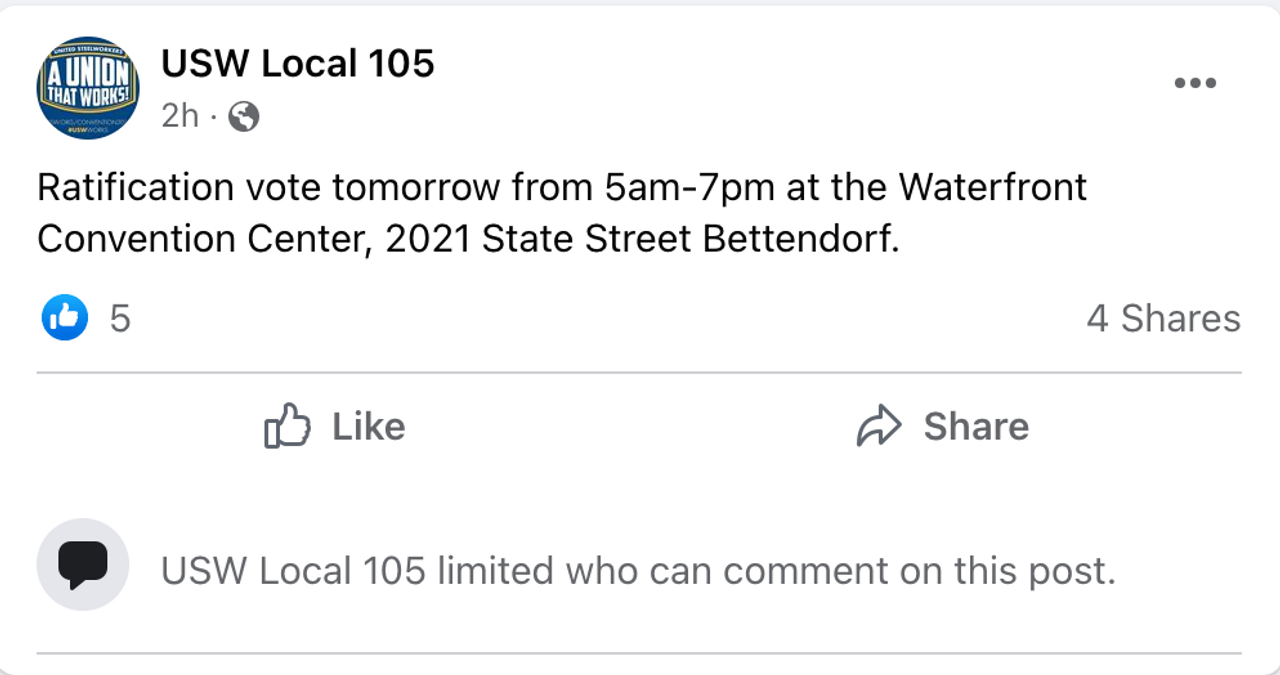
Task: Click the Share arrow icon
Action: tap(879, 426)
